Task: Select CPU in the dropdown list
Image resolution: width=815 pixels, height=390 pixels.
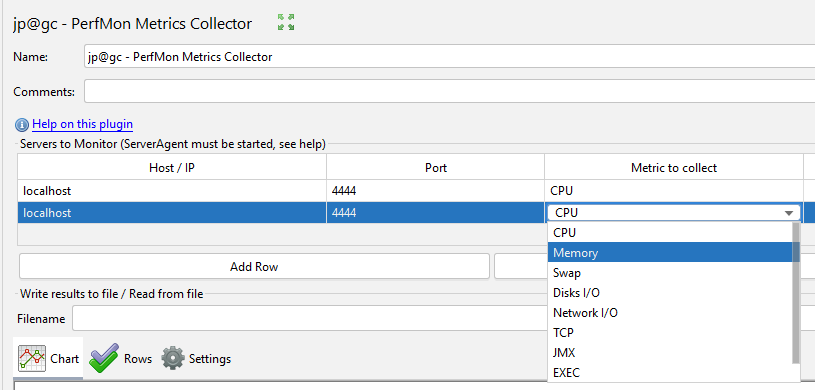Action: point(669,232)
